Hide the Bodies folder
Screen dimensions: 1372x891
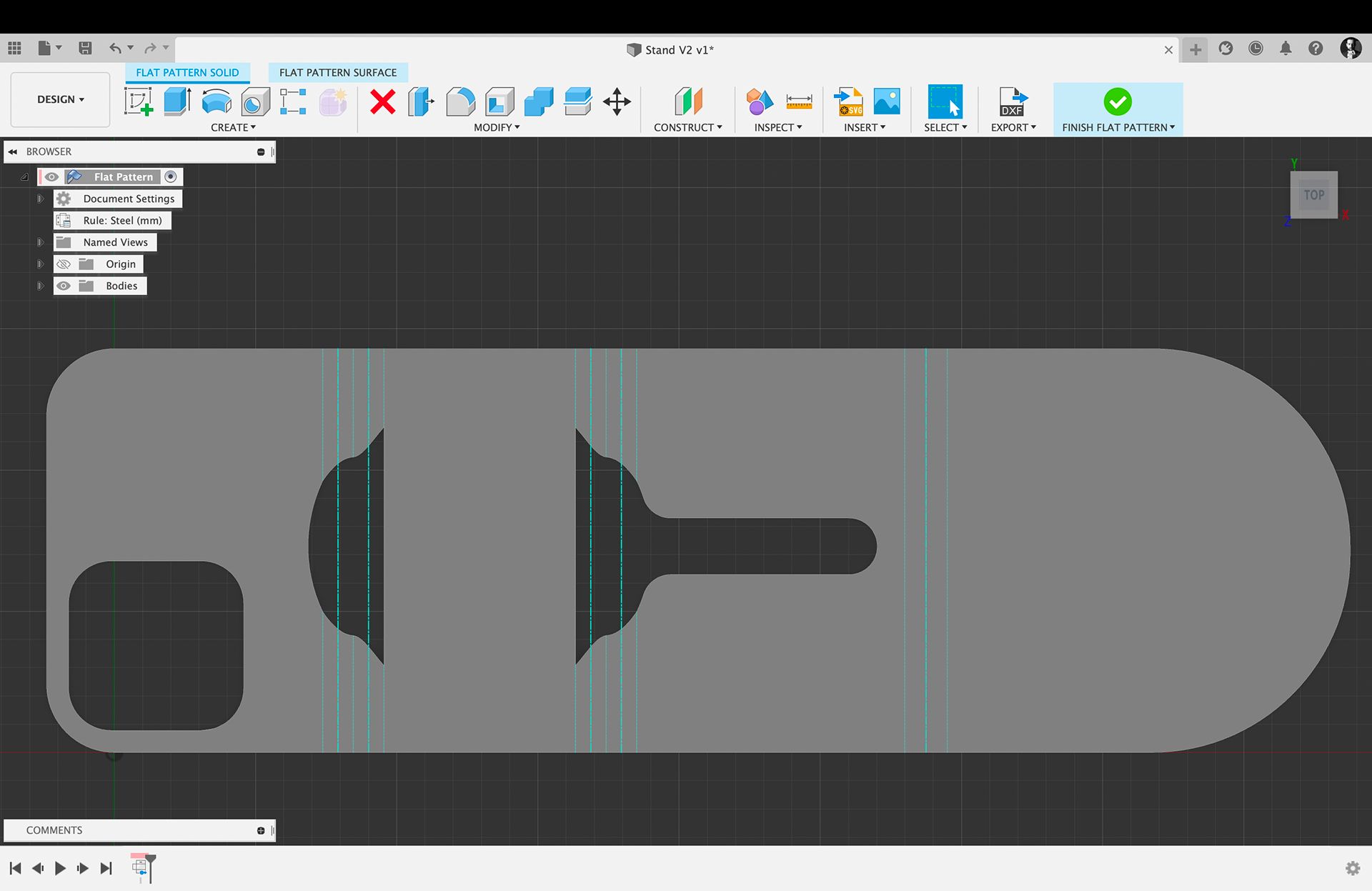click(x=64, y=286)
